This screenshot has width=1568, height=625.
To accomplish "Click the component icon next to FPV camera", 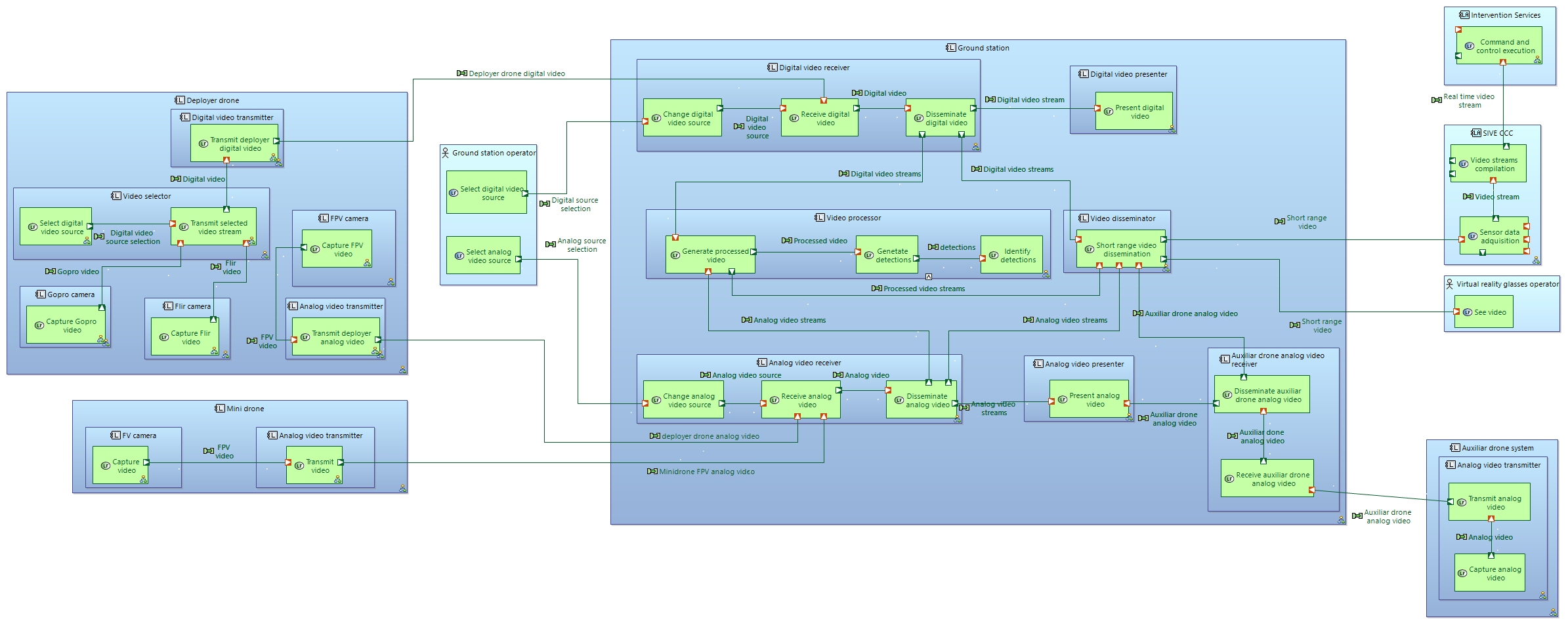I will (x=324, y=218).
